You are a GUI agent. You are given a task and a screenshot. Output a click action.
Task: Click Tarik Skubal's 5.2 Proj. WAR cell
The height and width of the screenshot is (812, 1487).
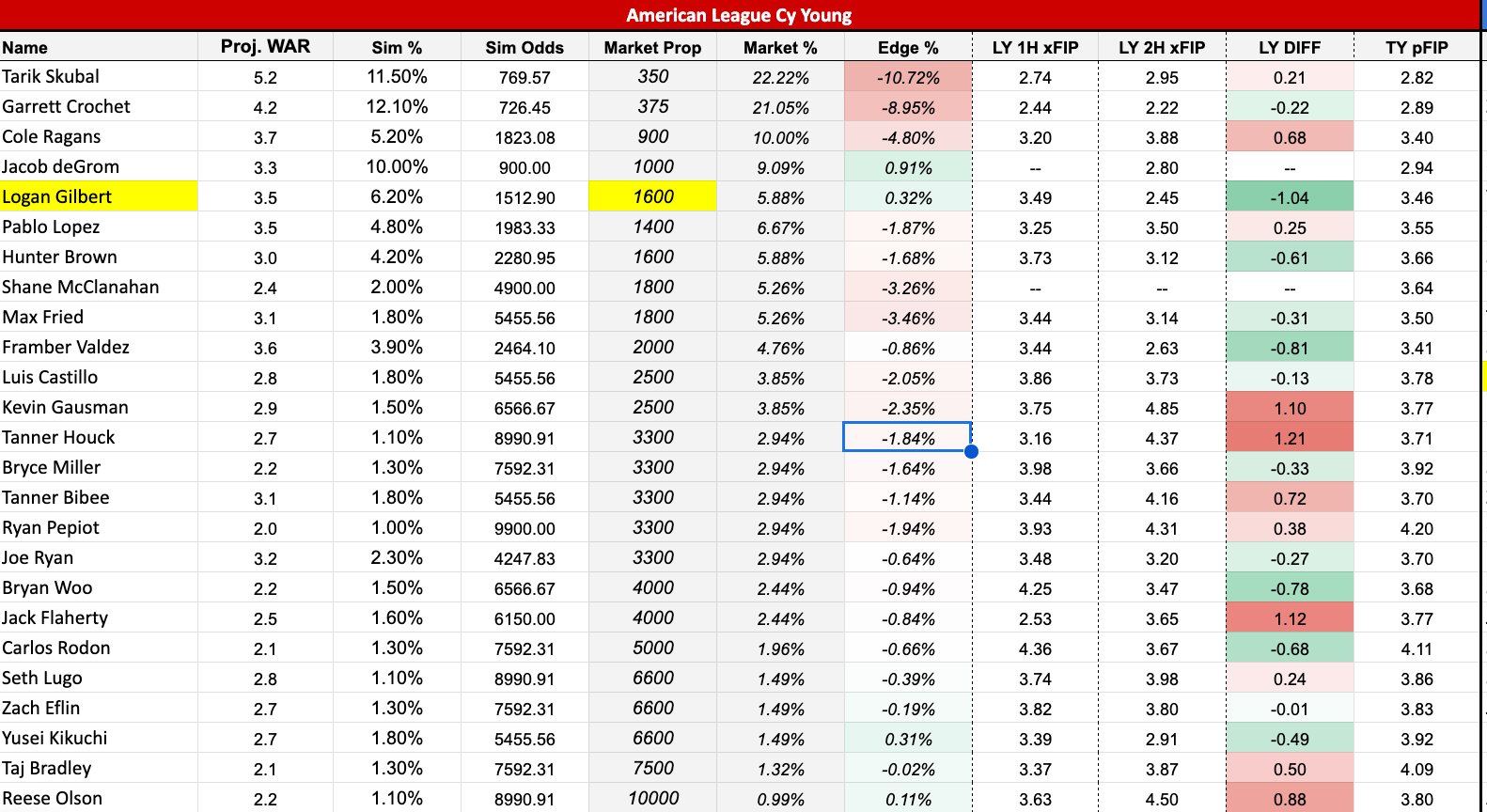[265, 76]
